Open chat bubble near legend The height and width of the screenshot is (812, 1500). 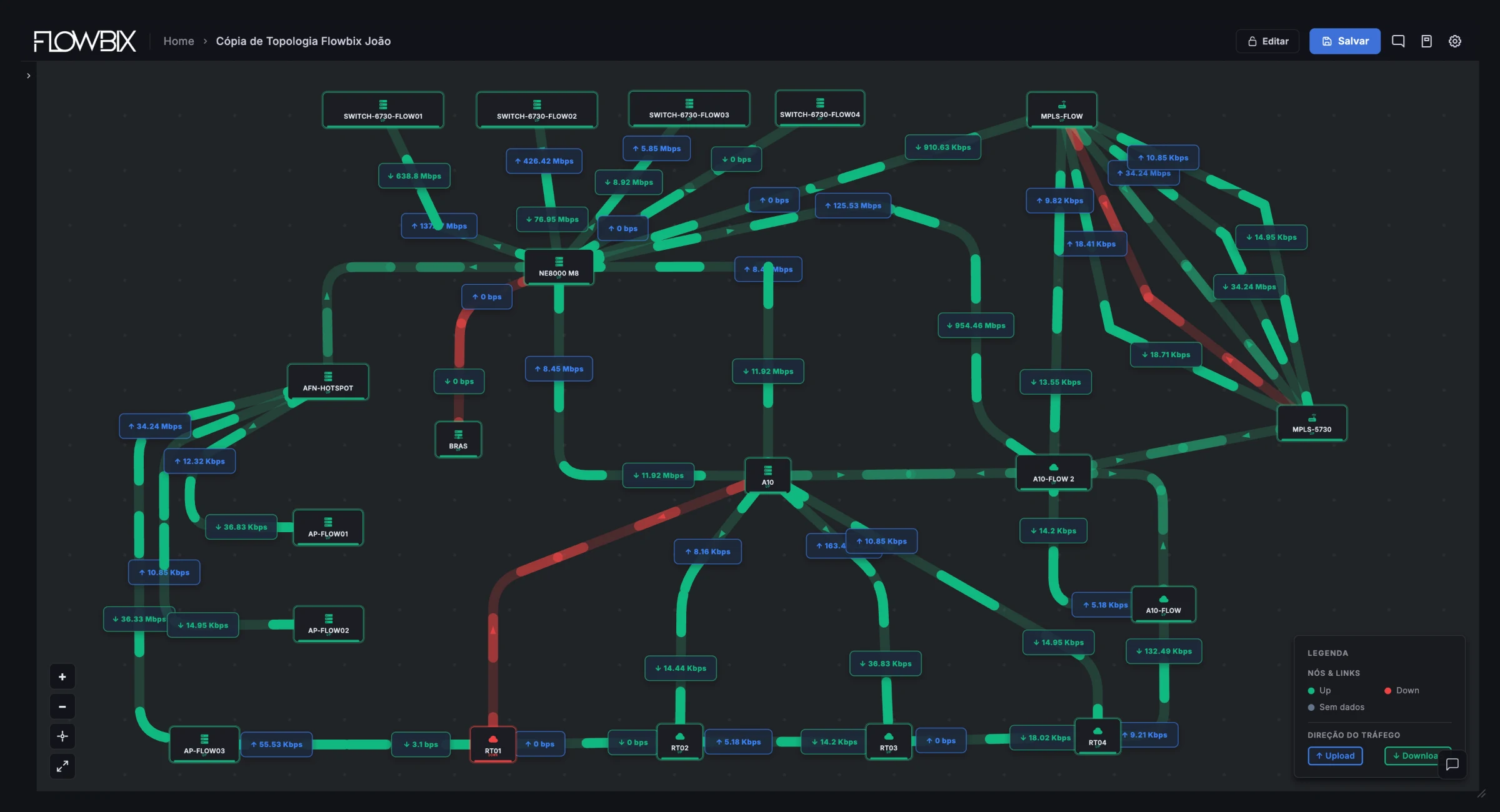[1452, 764]
